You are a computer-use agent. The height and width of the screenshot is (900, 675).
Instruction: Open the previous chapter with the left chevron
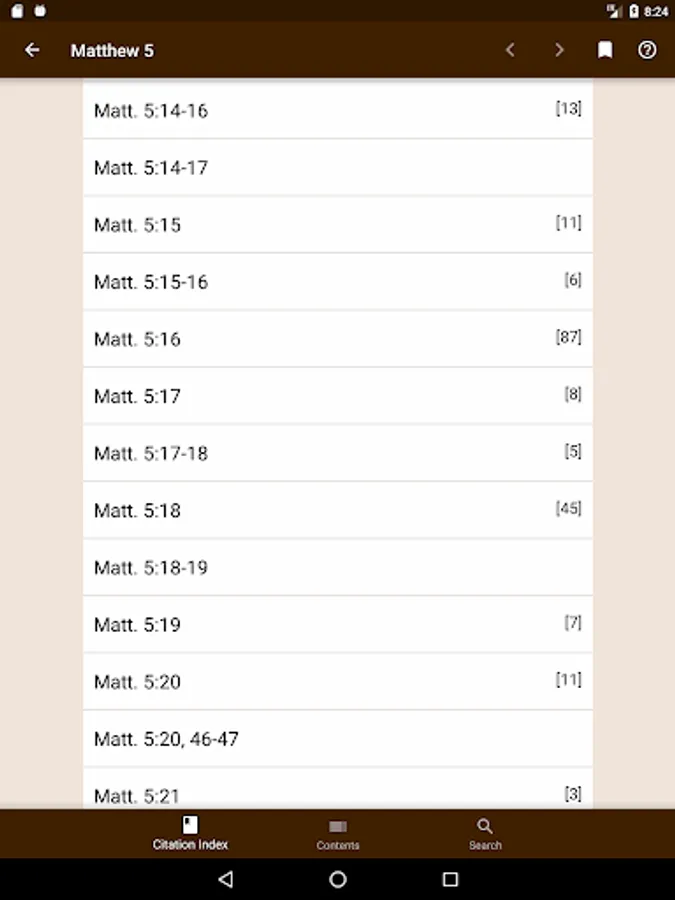click(510, 50)
